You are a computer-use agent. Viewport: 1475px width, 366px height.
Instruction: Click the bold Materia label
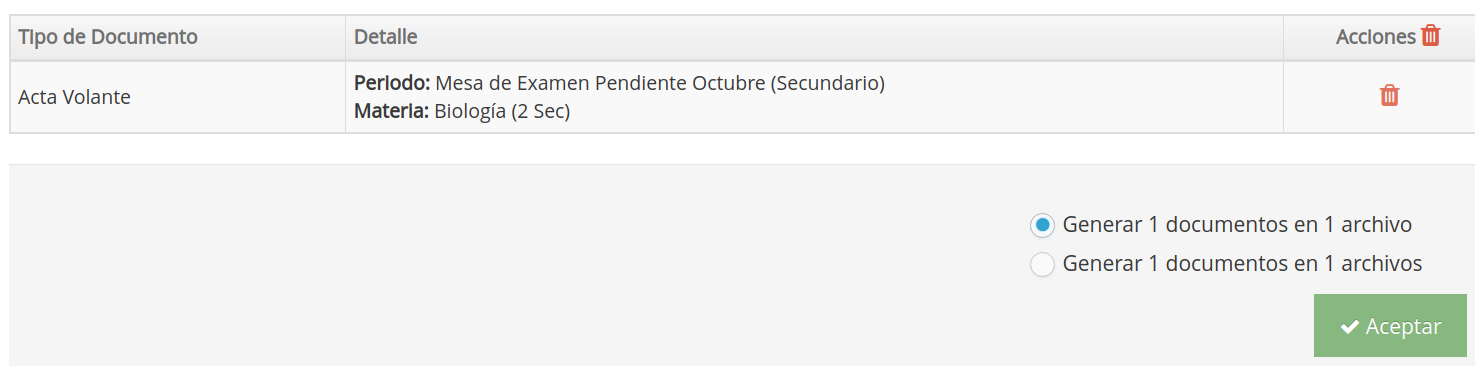[392, 111]
